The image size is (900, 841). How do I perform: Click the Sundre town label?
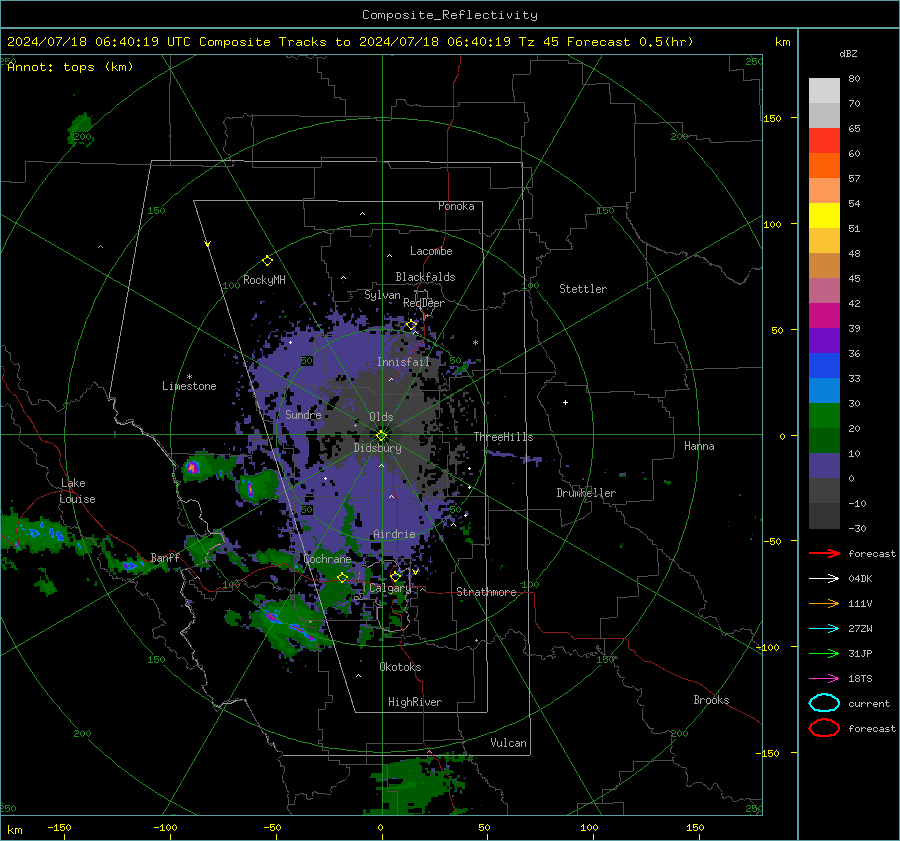coord(303,414)
